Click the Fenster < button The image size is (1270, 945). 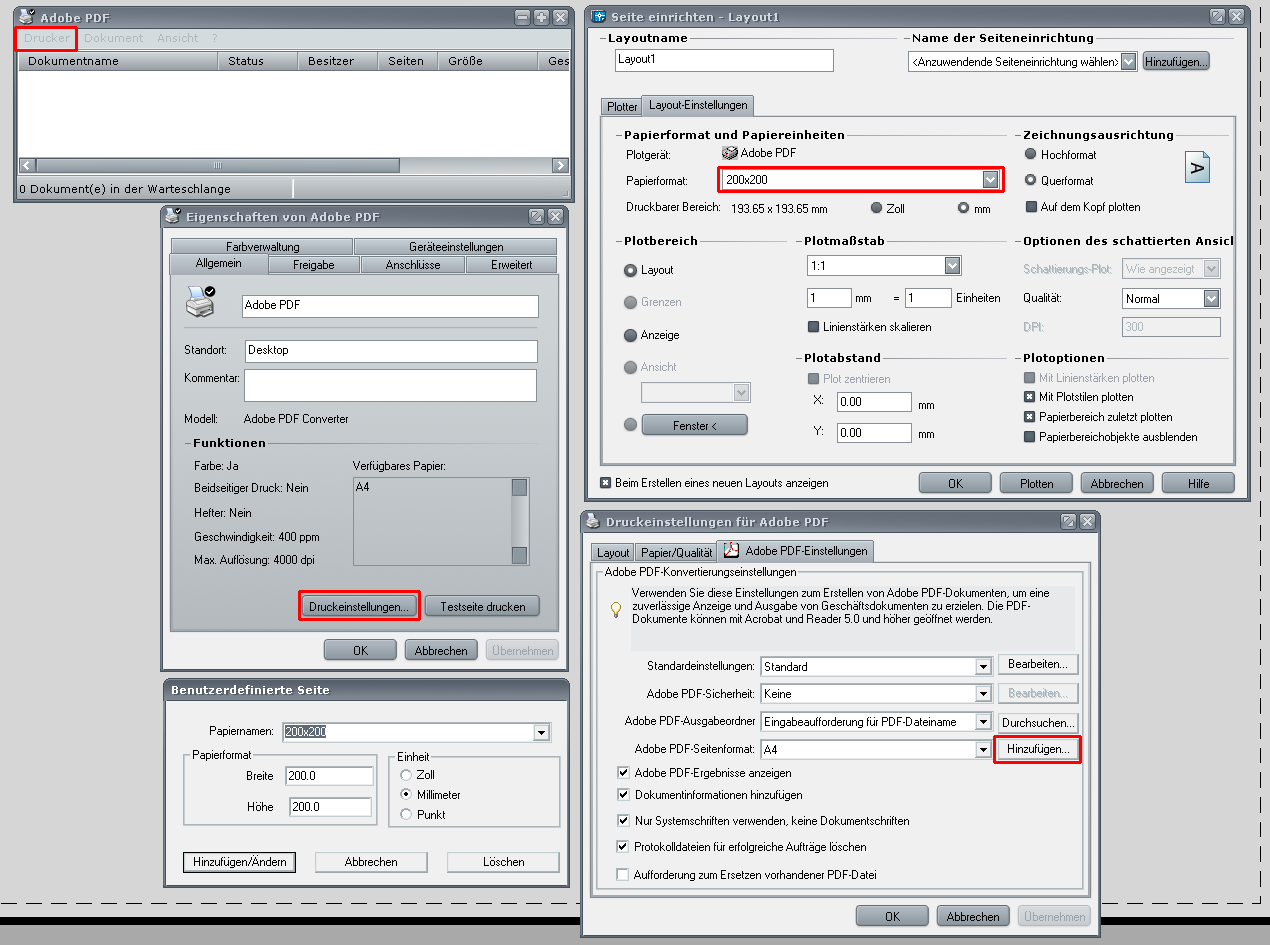pyautogui.click(x=694, y=425)
